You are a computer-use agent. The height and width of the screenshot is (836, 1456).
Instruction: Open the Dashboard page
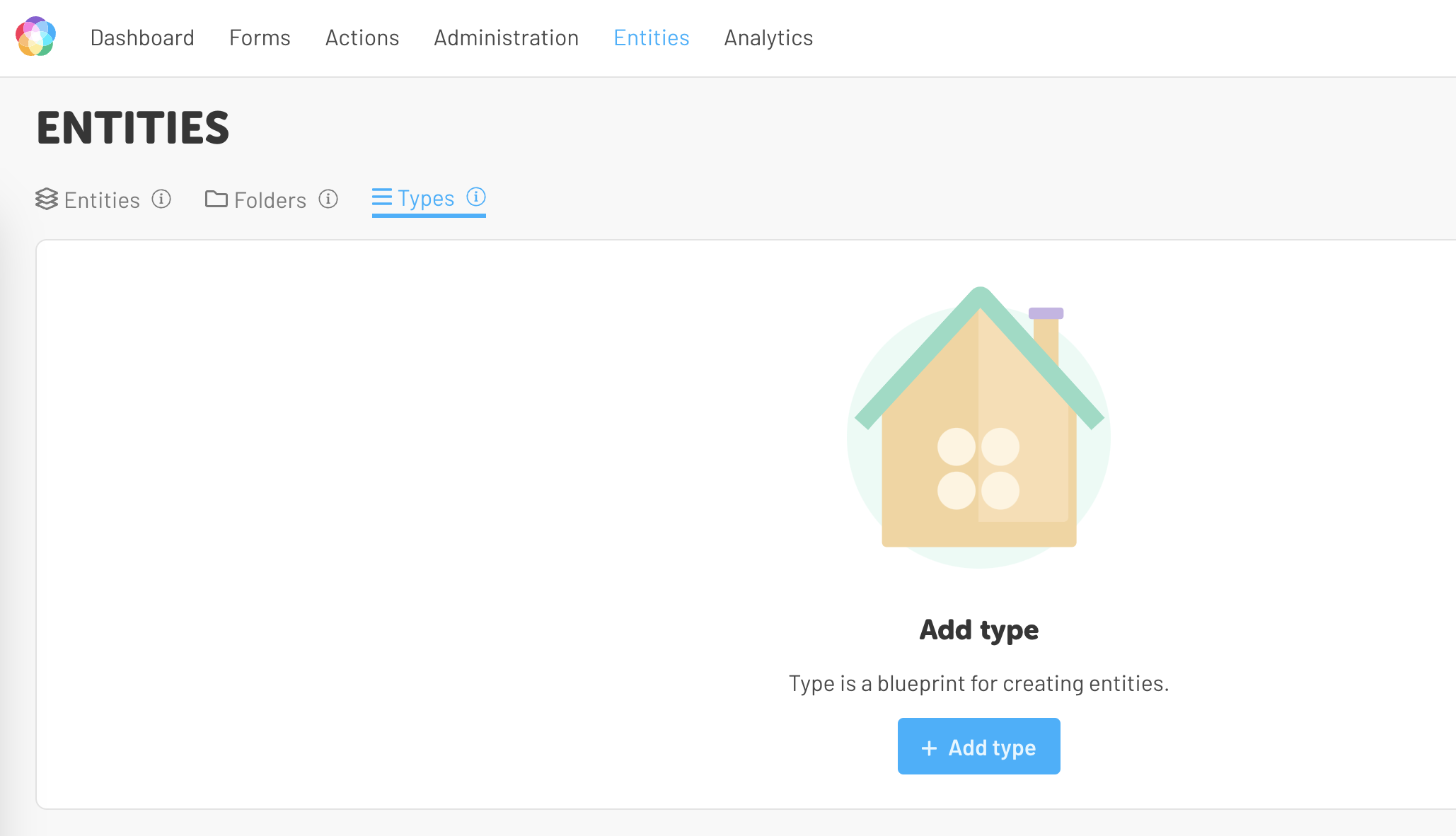click(x=142, y=38)
